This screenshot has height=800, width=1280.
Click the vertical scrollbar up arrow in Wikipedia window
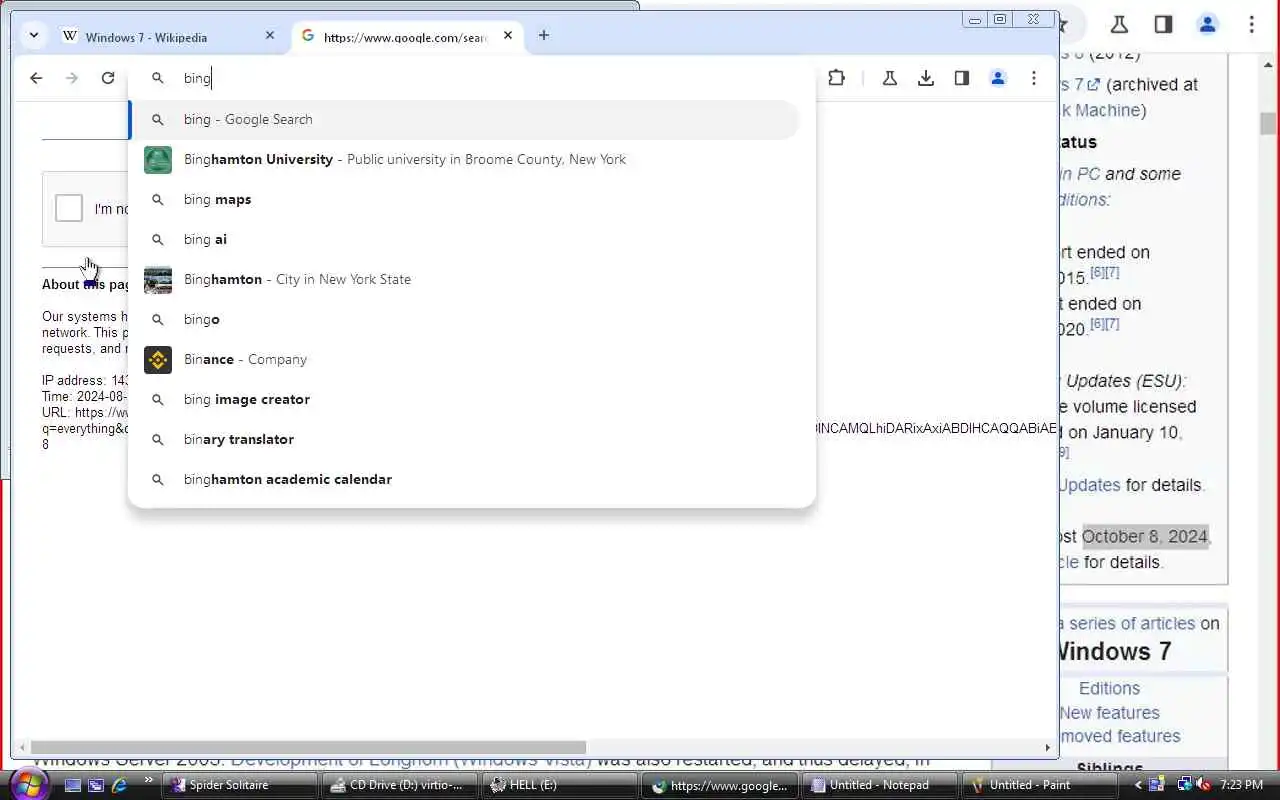click(x=1268, y=67)
